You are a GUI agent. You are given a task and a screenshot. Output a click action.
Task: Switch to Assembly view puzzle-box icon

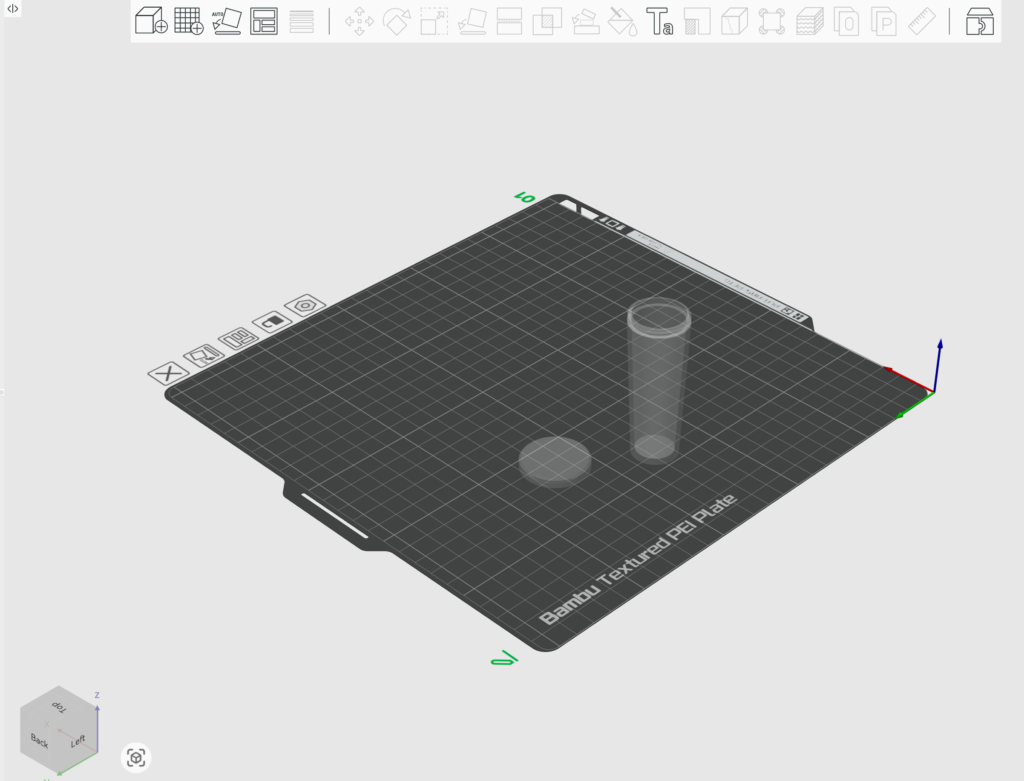pyautogui.click(x=980, y=21)
